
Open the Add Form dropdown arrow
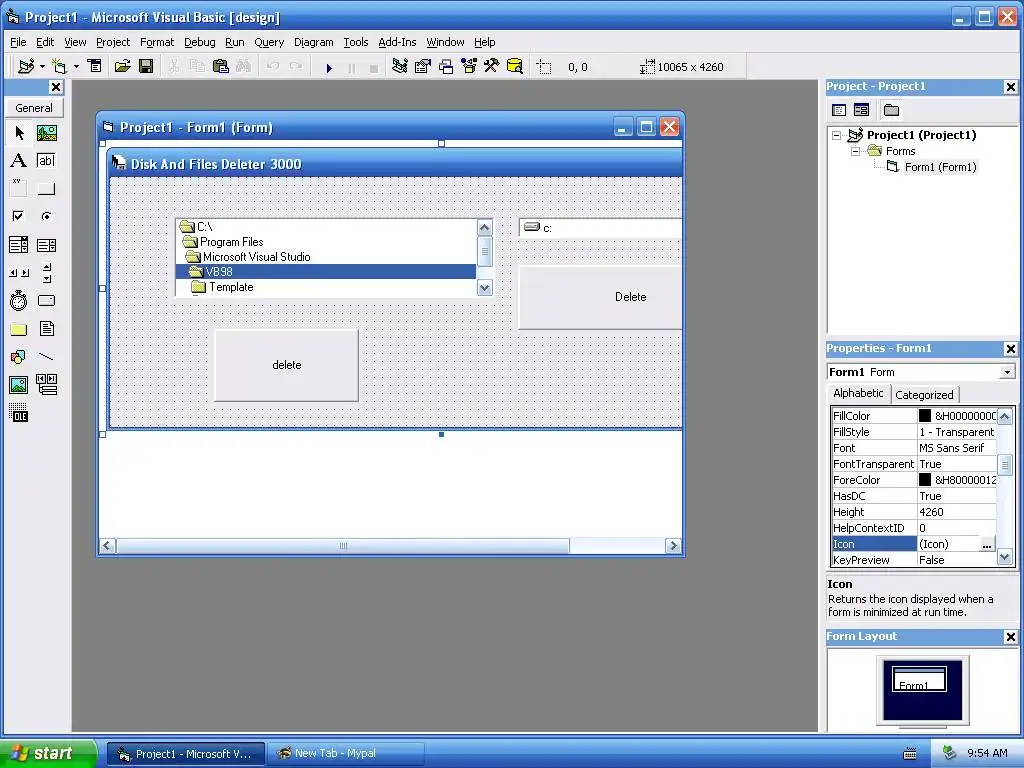pyautogui.click(x=76, y=67)
